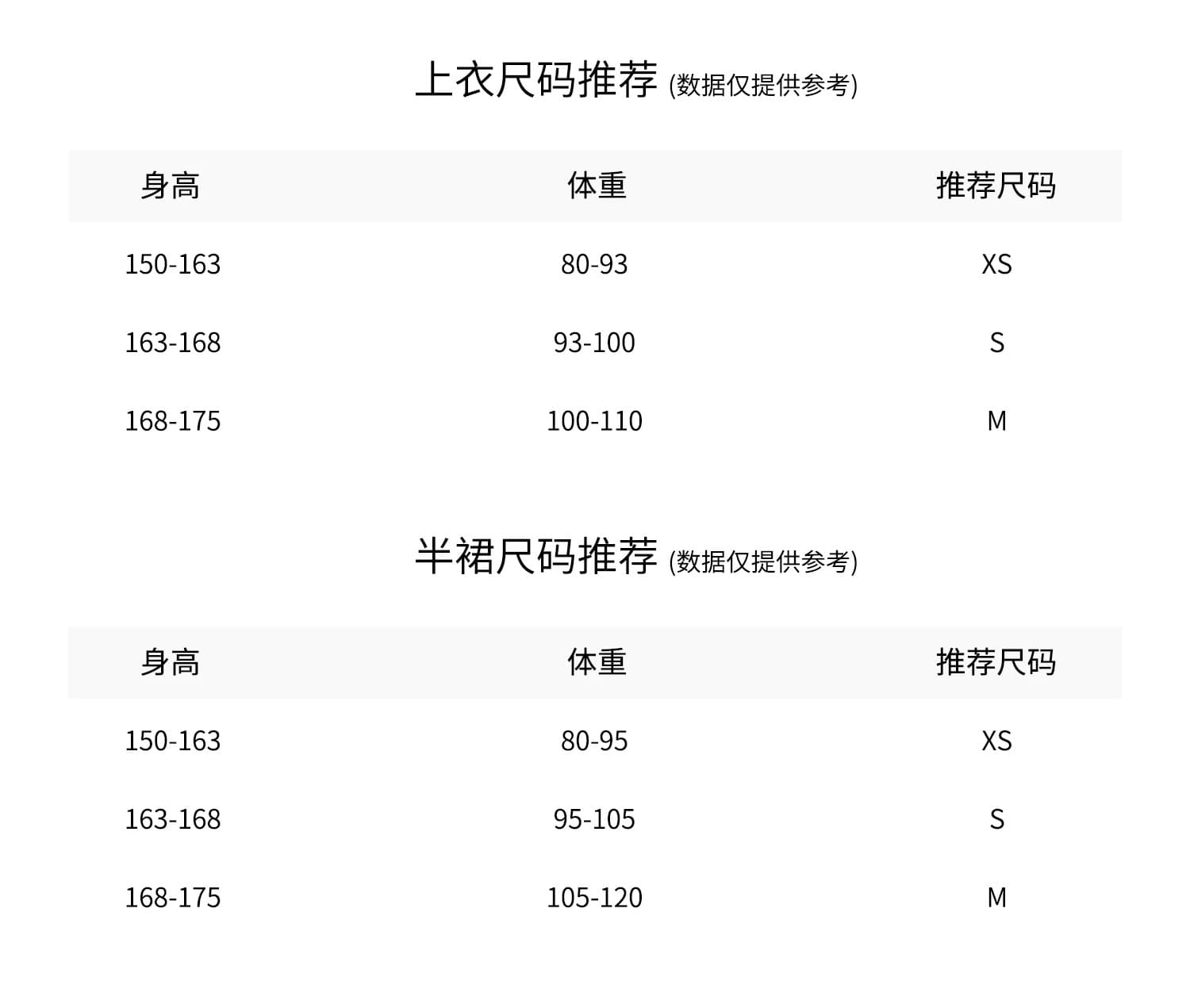Click height 168-175 in 半裙 table
Screen dimensions: 1190x1008
tap(173, 898)
